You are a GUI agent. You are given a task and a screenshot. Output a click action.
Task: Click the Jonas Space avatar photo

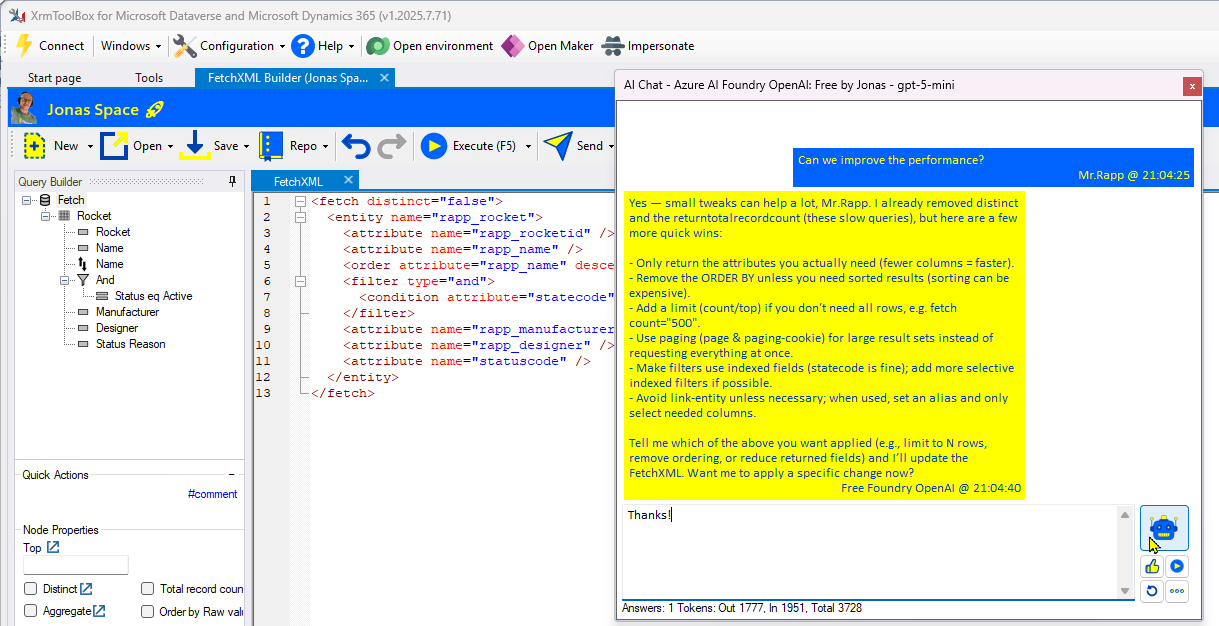tap(24, 108)
